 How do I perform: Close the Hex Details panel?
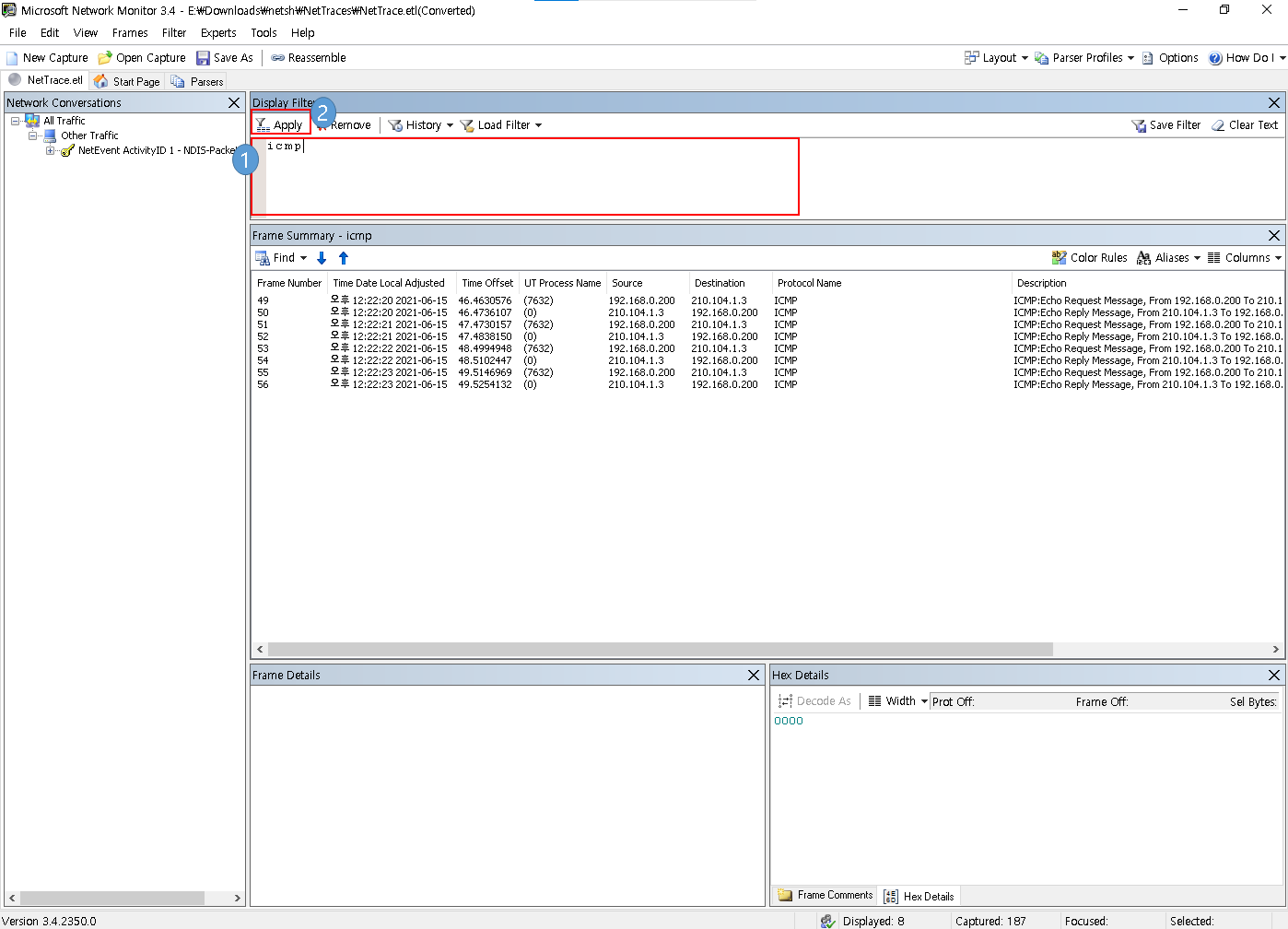(x=1274, y=676)
